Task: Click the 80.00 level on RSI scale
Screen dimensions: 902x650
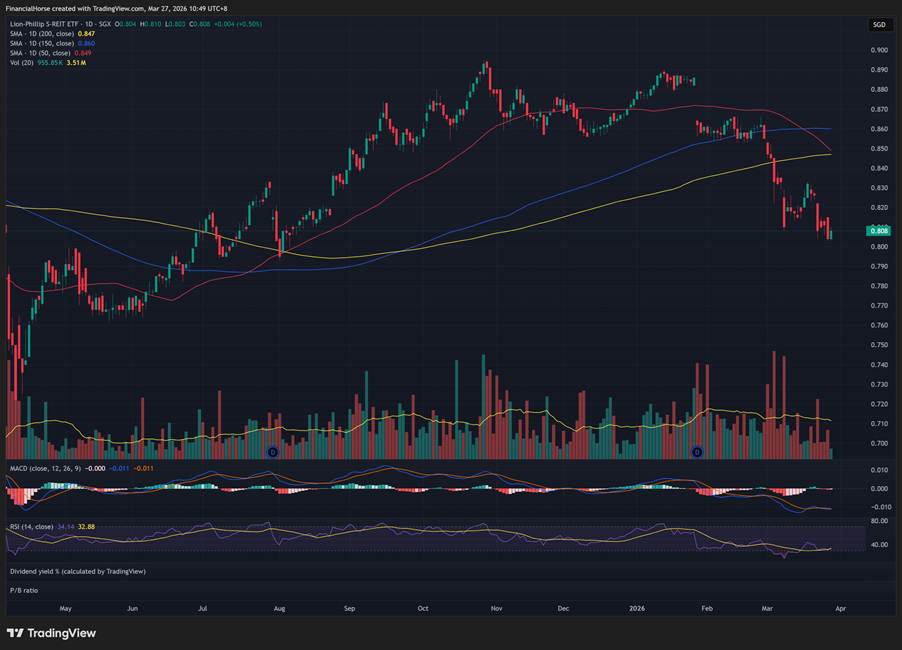Action: point(880,521)
